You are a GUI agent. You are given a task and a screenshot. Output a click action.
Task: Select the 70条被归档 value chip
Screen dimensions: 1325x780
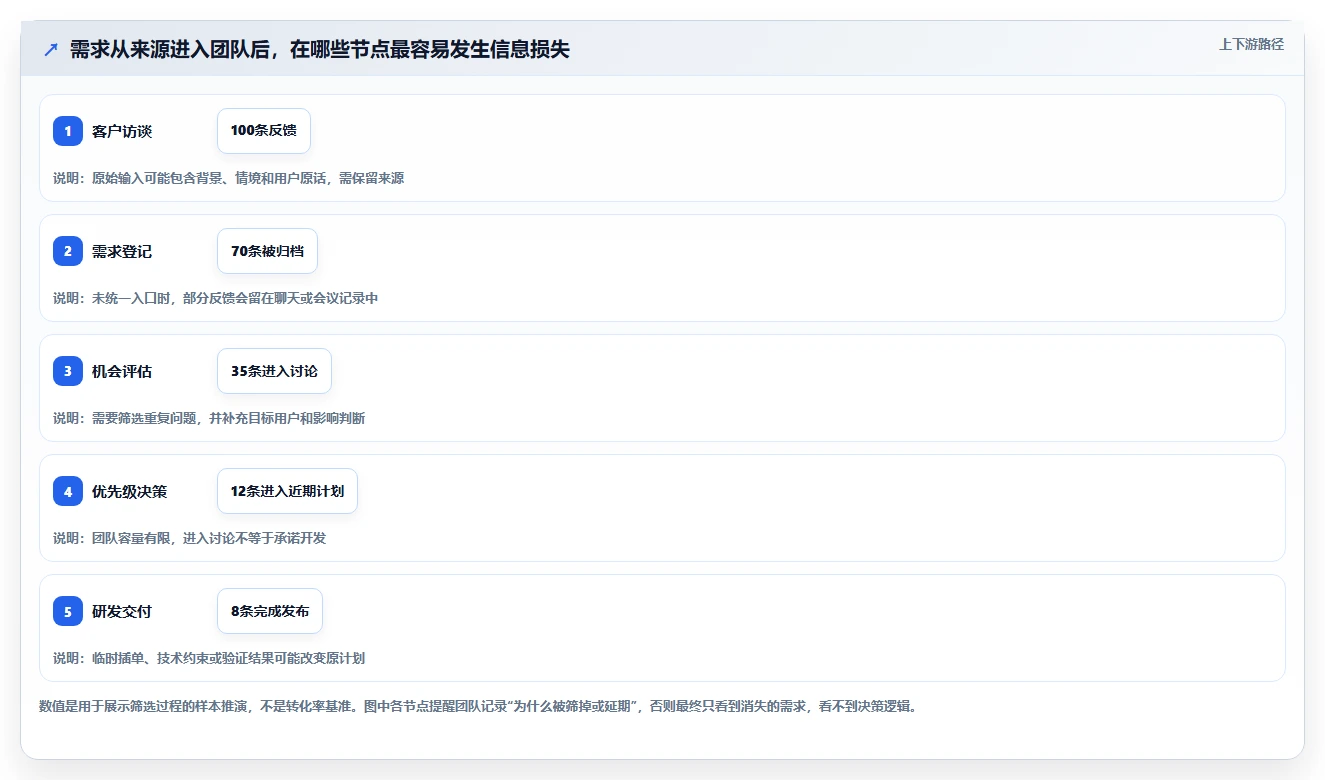pos(267,251)
